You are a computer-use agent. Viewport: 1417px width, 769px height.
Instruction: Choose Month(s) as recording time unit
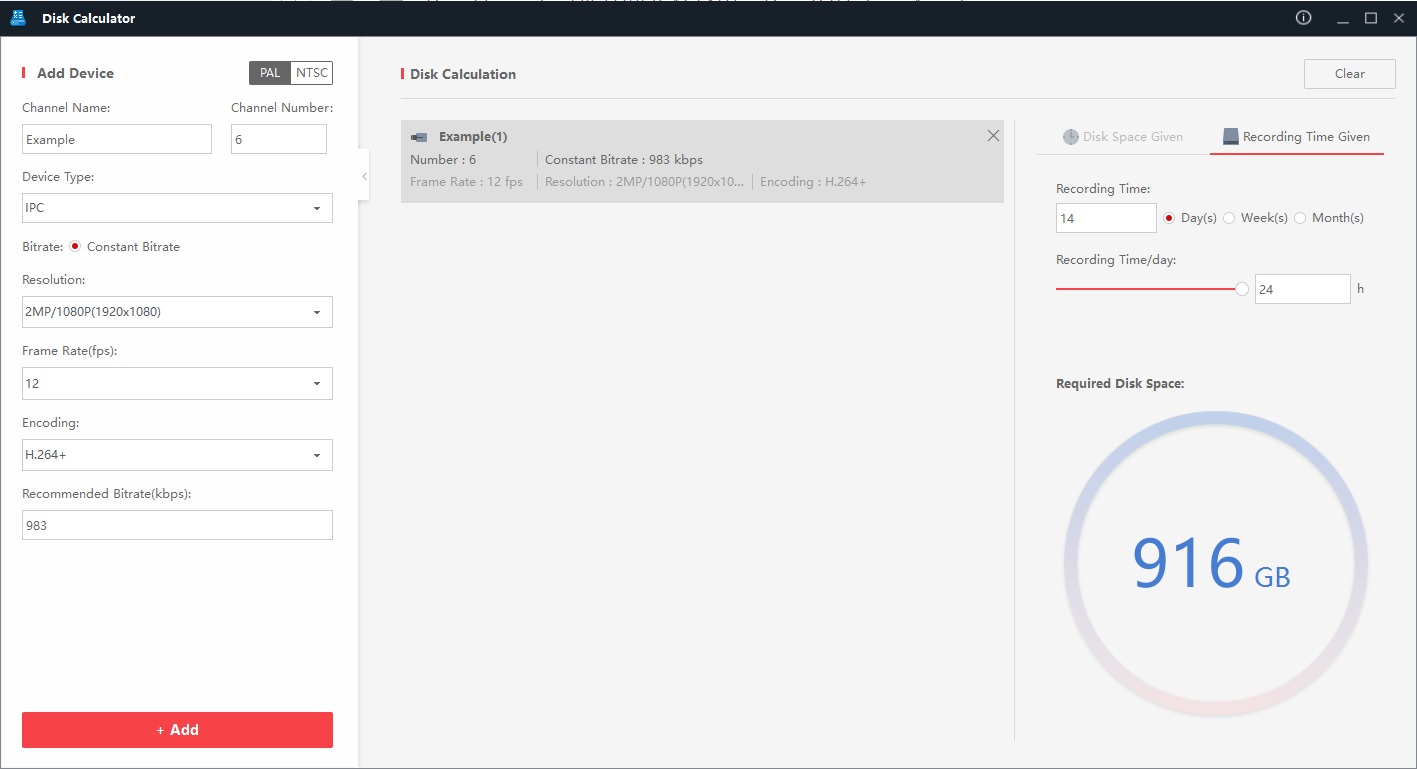pyautogui.click(x=1300, y=218)
